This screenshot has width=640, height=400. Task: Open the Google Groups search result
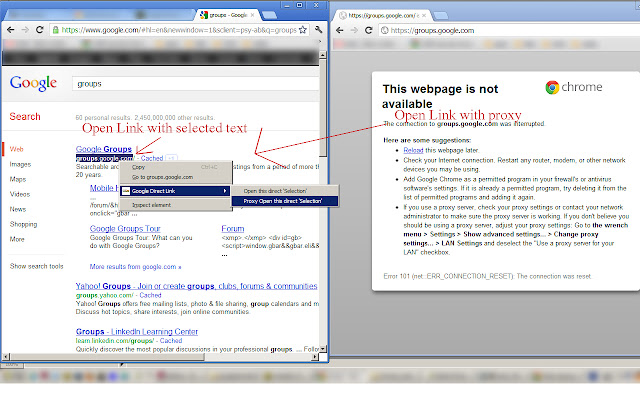click(x=104, y=149)
